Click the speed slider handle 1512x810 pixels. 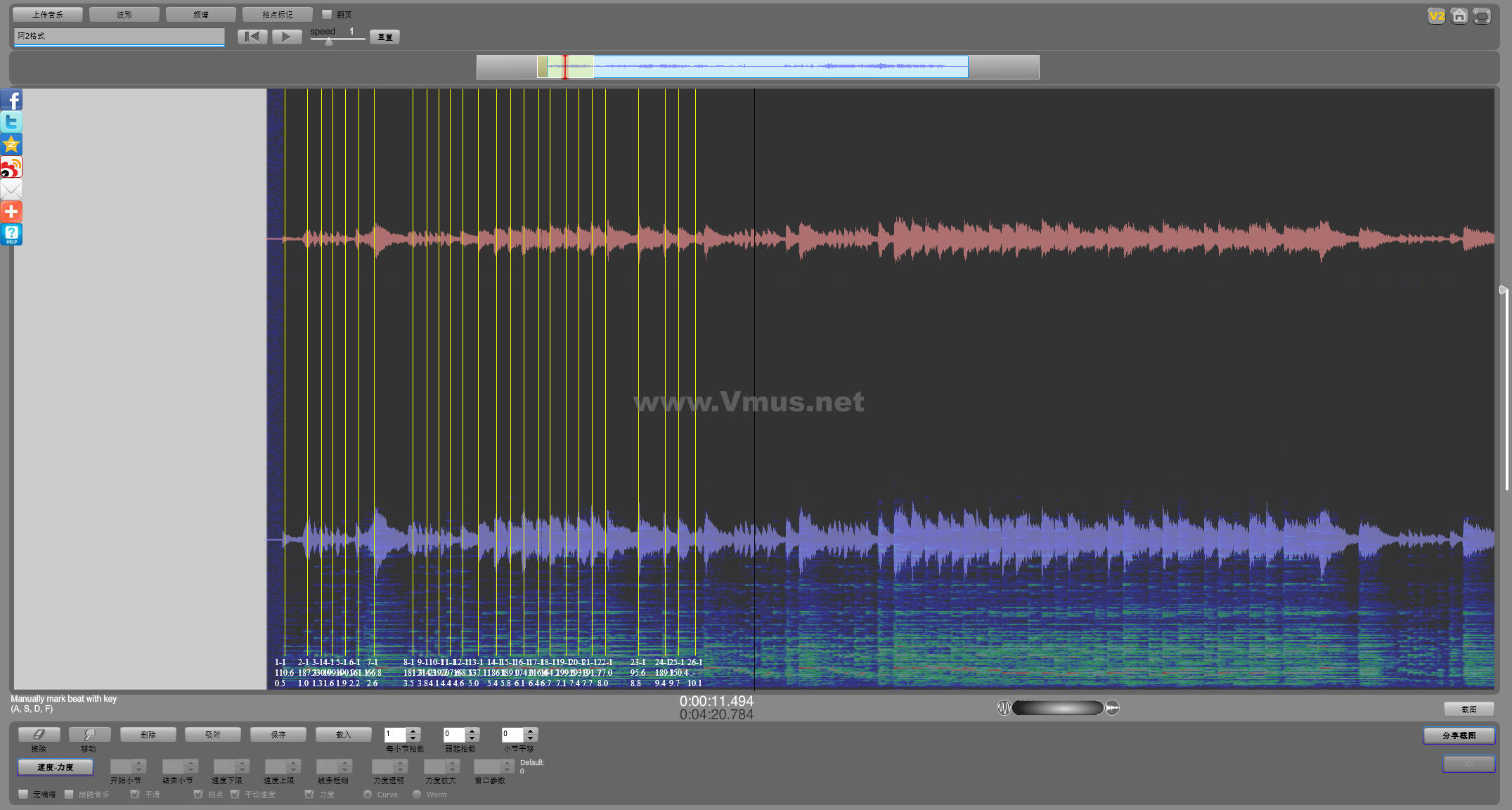[329, 41]
